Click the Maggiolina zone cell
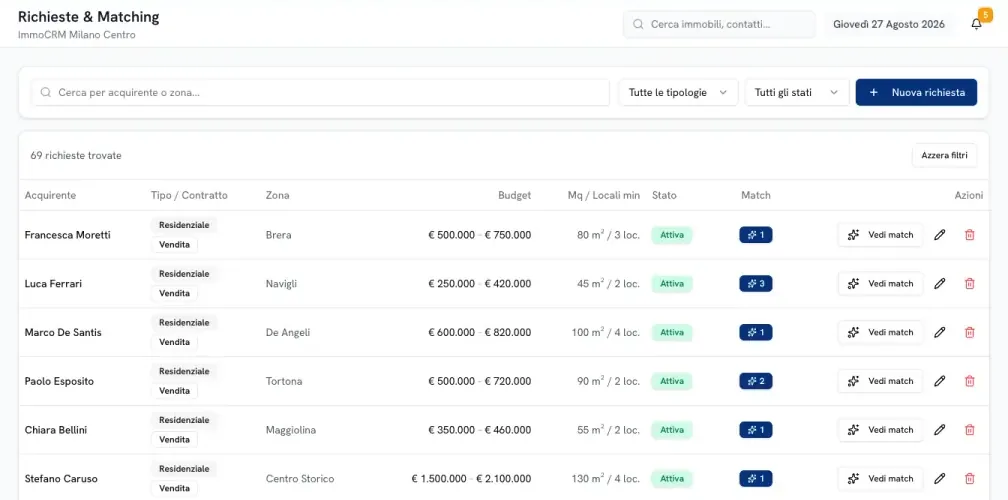Screen dimensions: 1008x500 (x=291, y=430)
